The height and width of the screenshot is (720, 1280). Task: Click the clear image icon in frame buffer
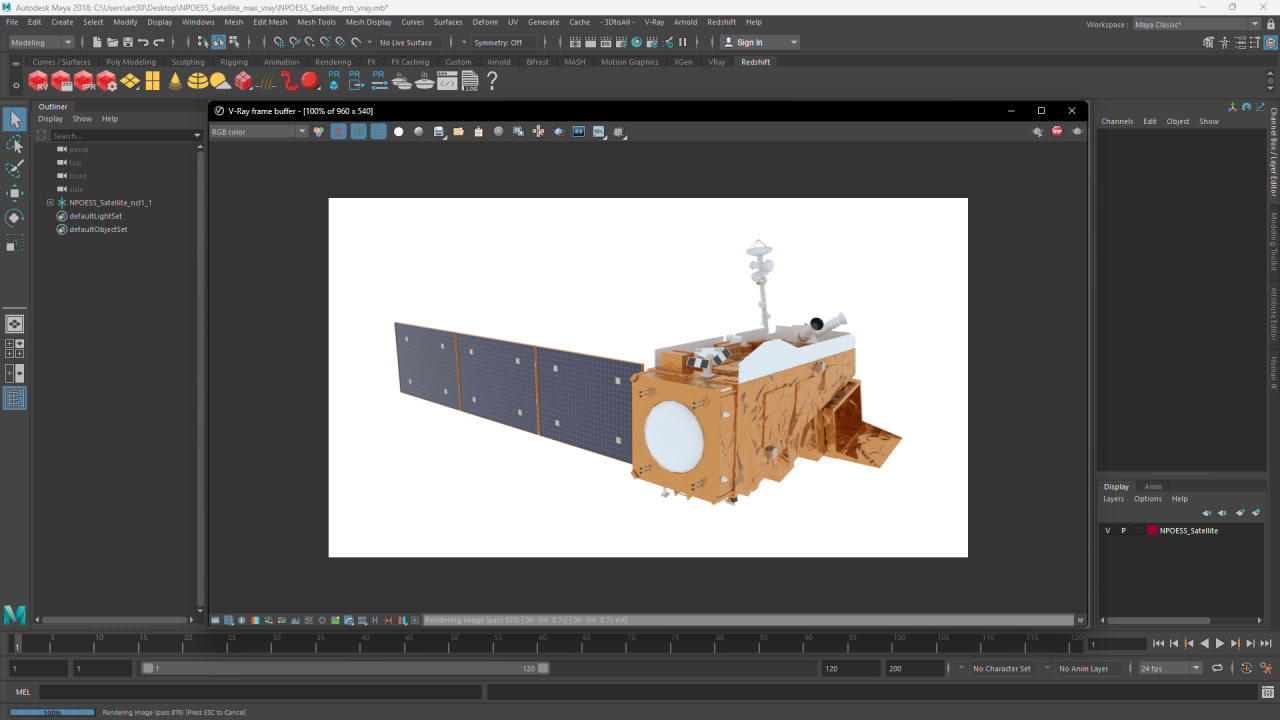(478, 131)
